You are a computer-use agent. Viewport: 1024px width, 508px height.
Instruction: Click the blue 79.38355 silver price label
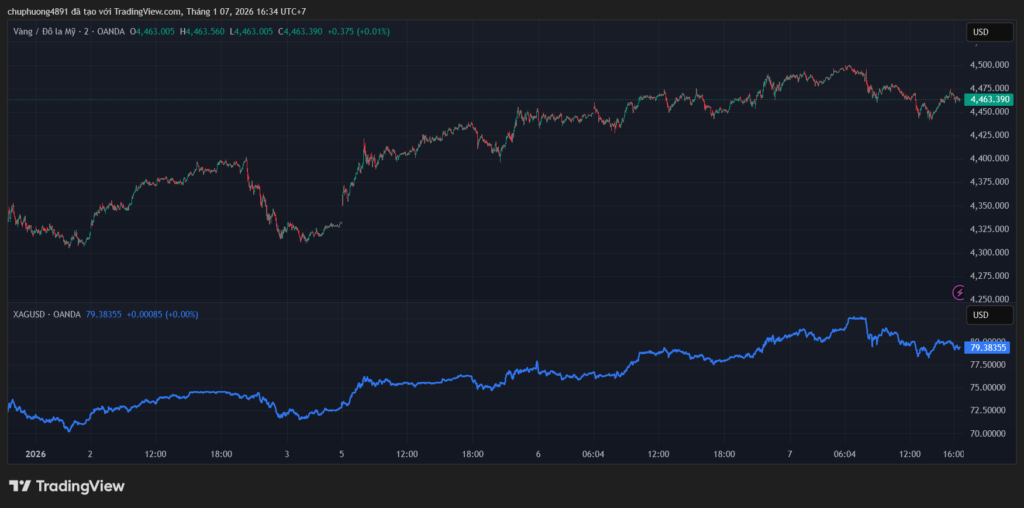[x=989, y=348]
